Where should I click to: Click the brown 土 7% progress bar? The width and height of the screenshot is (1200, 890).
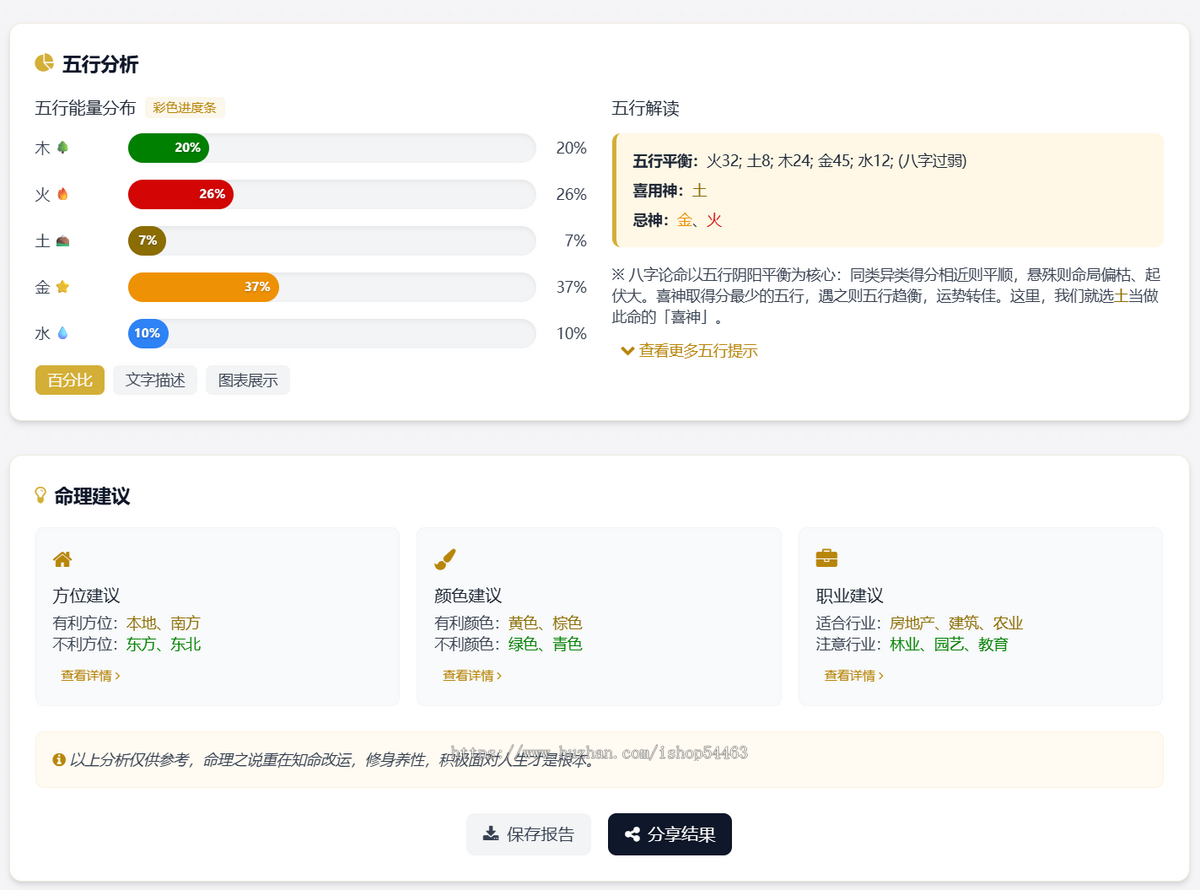(x=147, y=241)
